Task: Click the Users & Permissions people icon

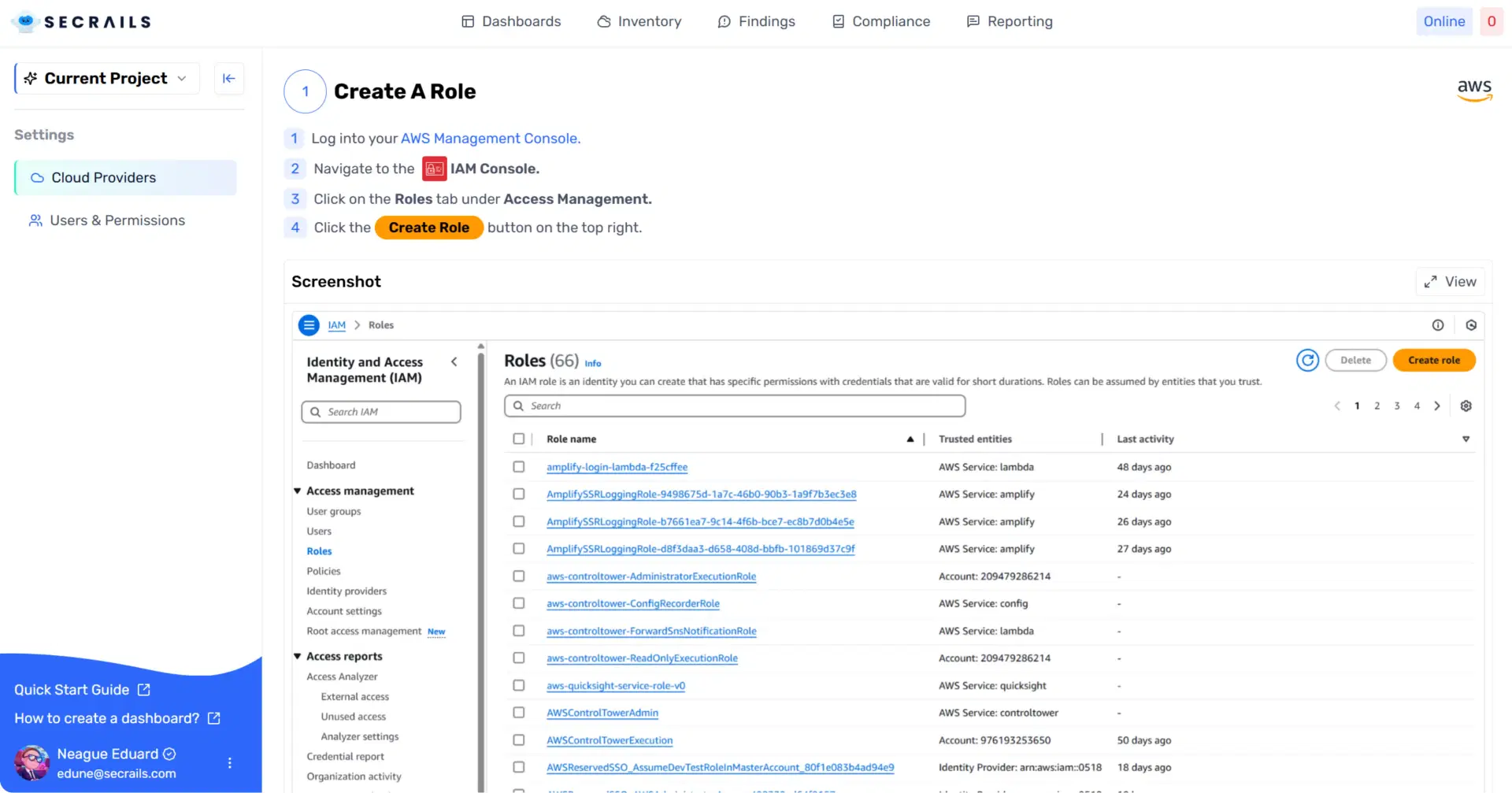Action: (35, 220)
